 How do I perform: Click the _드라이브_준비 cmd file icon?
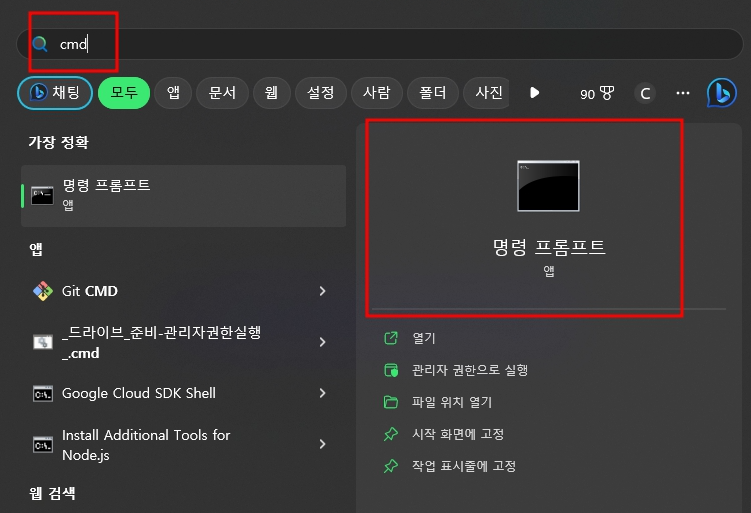click(x=43, y=342)
